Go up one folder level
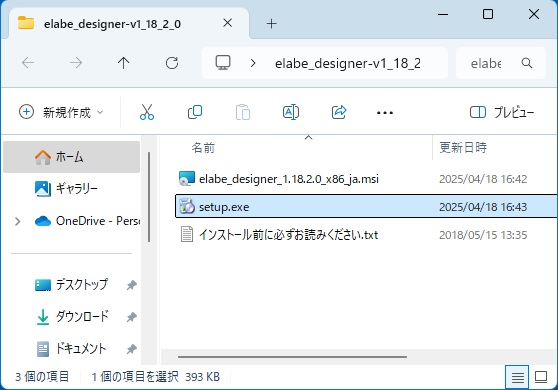Screen dimensions: 558x390 tap(123, 63)
